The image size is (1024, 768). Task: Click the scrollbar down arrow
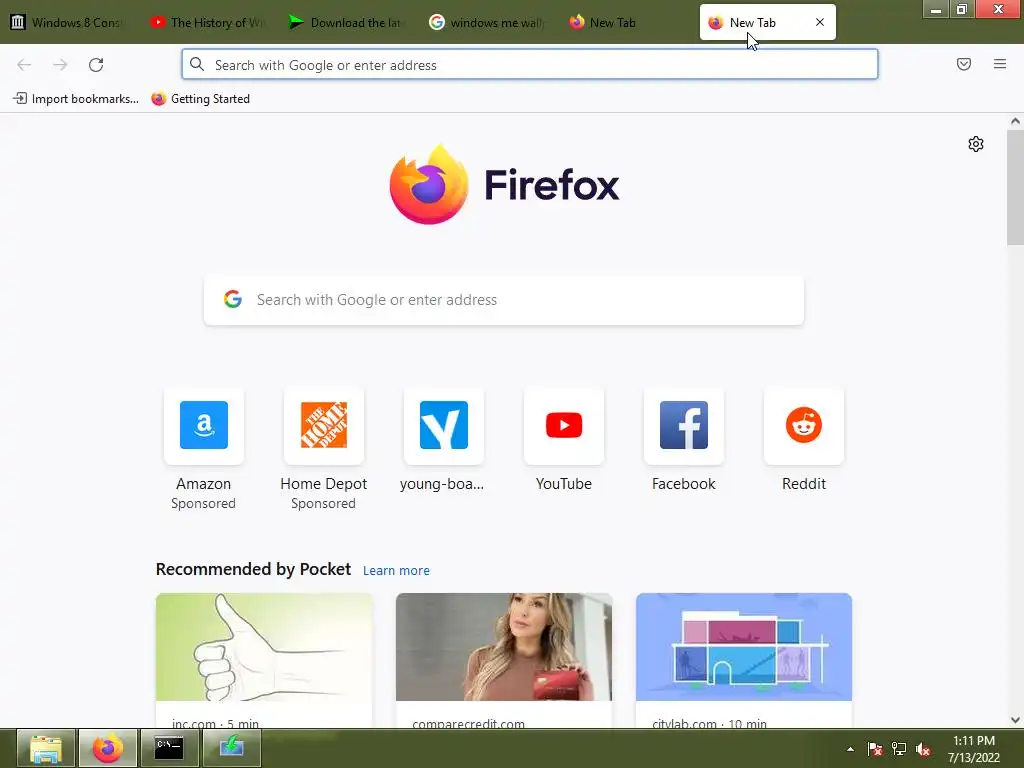click(1015, 720)
